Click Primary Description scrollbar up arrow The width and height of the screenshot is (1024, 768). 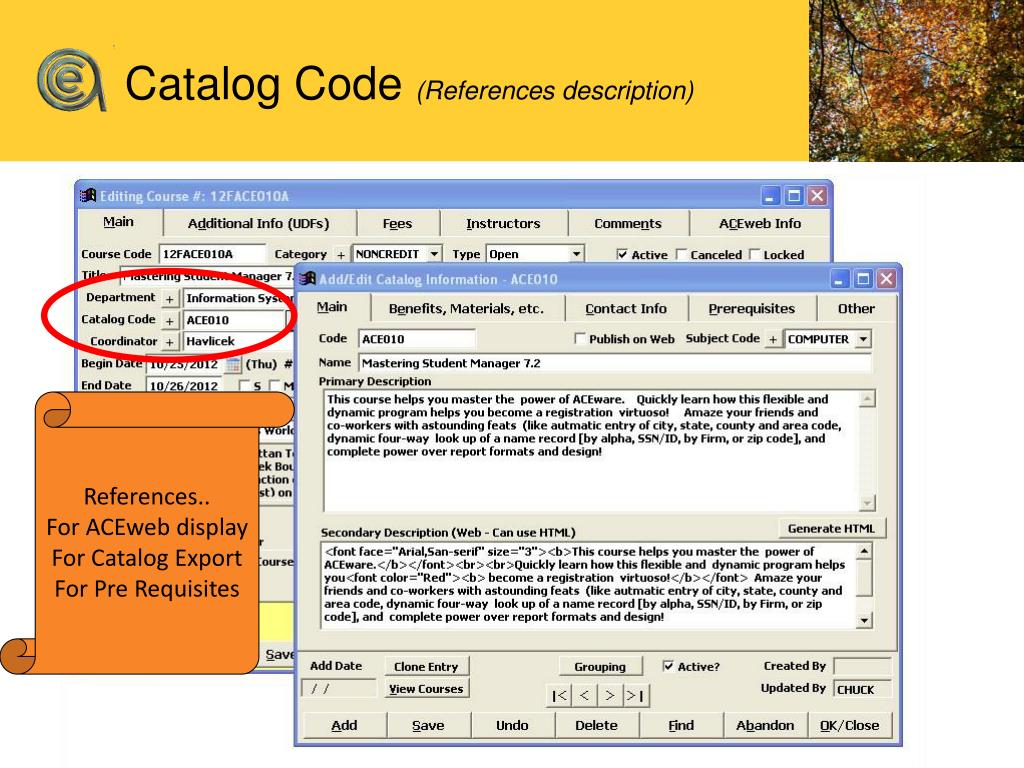point(867,398)
